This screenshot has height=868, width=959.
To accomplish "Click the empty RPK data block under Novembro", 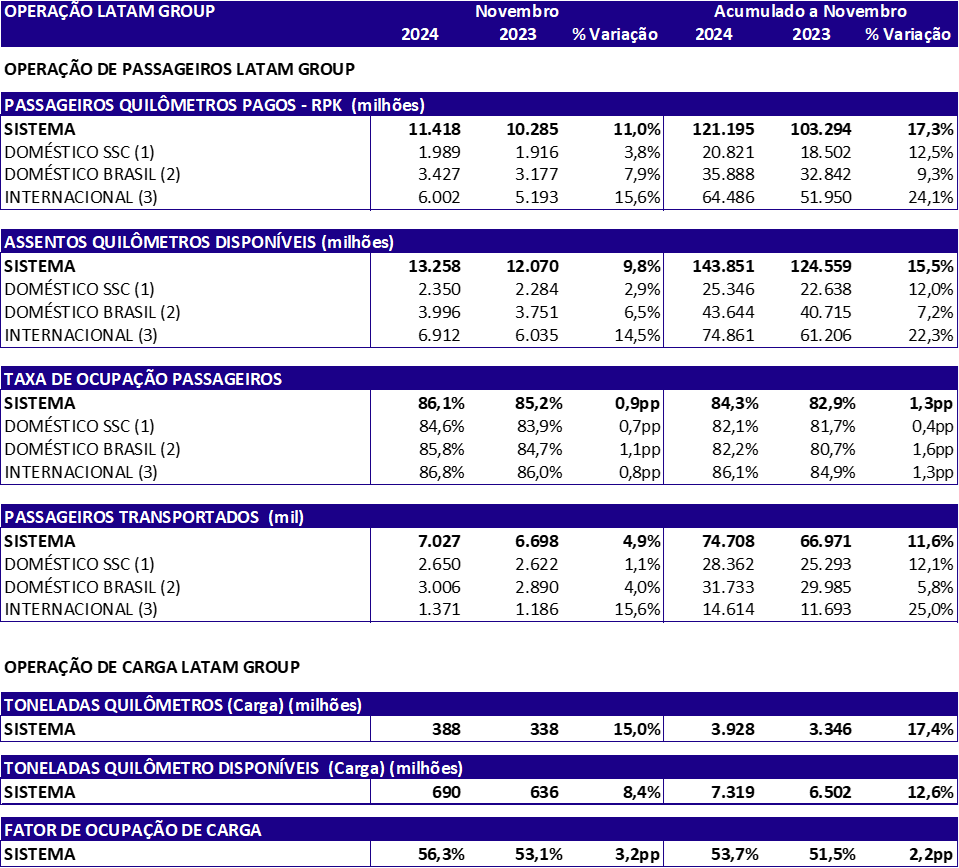I will point(517,163).
